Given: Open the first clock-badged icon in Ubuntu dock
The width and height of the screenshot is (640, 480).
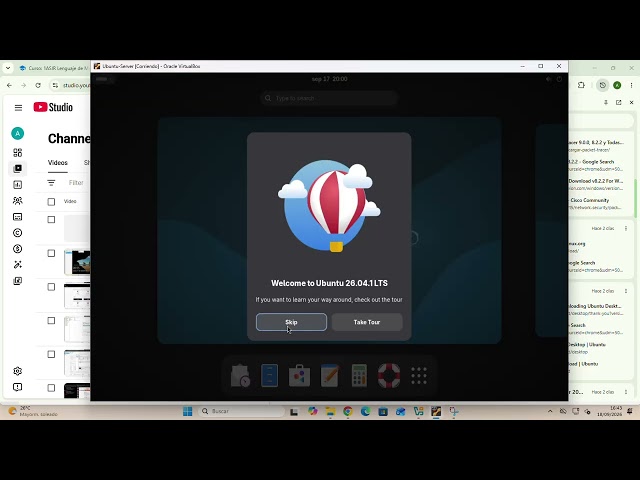Looking at the screenshot, I should point(240,376).
